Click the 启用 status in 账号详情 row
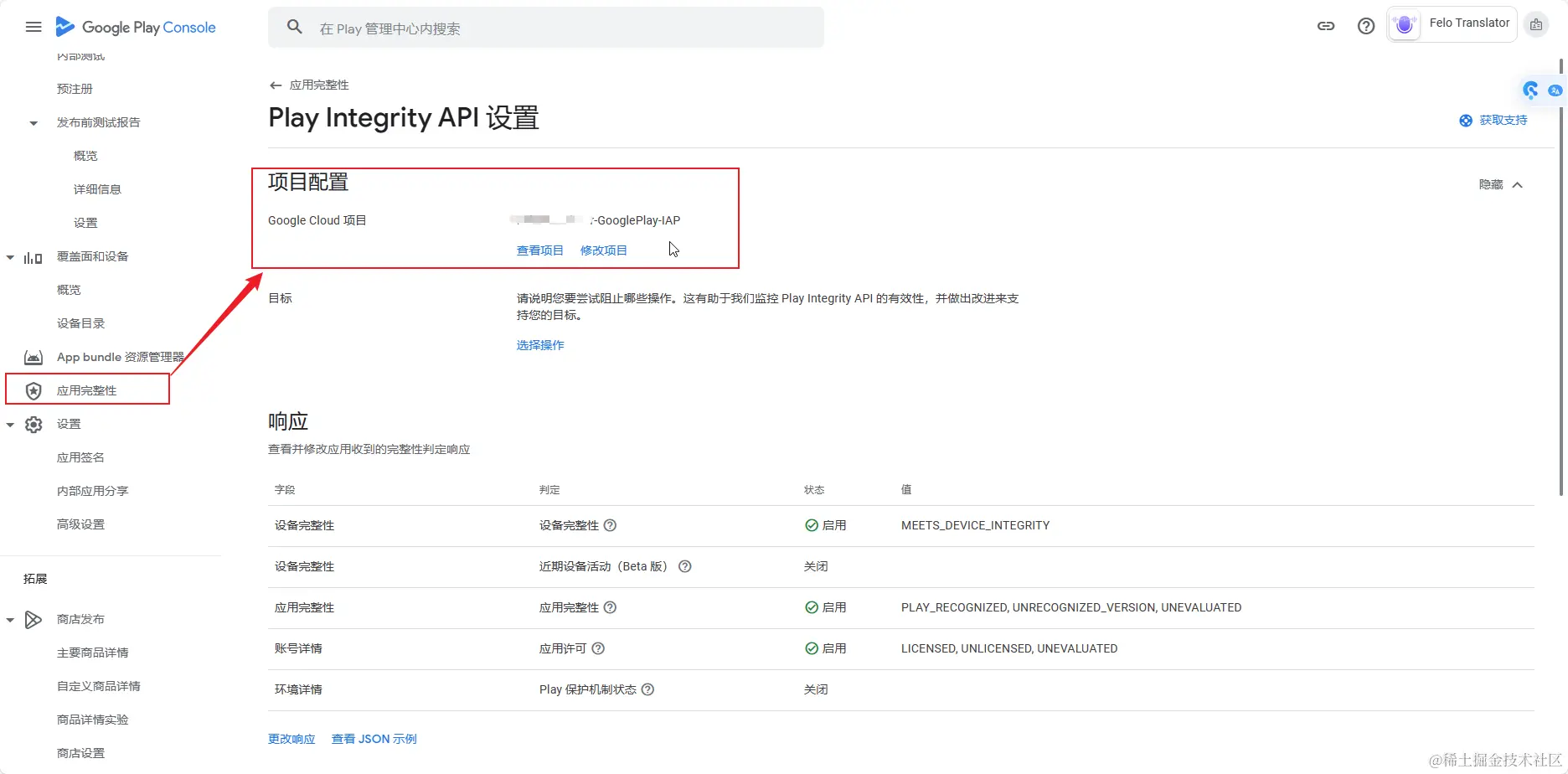The width and height of the screenshot is (1568, 774). coord(825,648)
